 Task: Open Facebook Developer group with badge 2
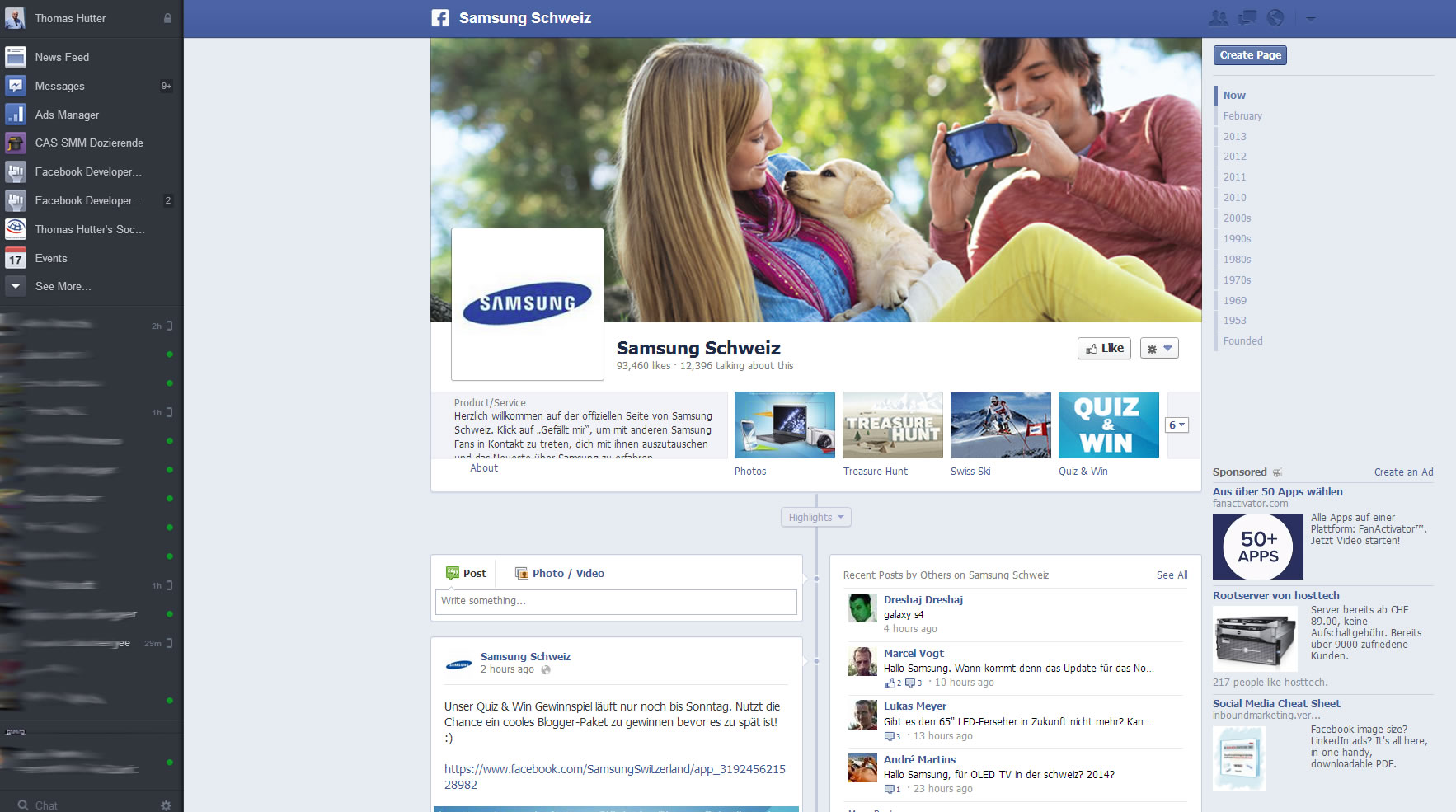(91, 200)
